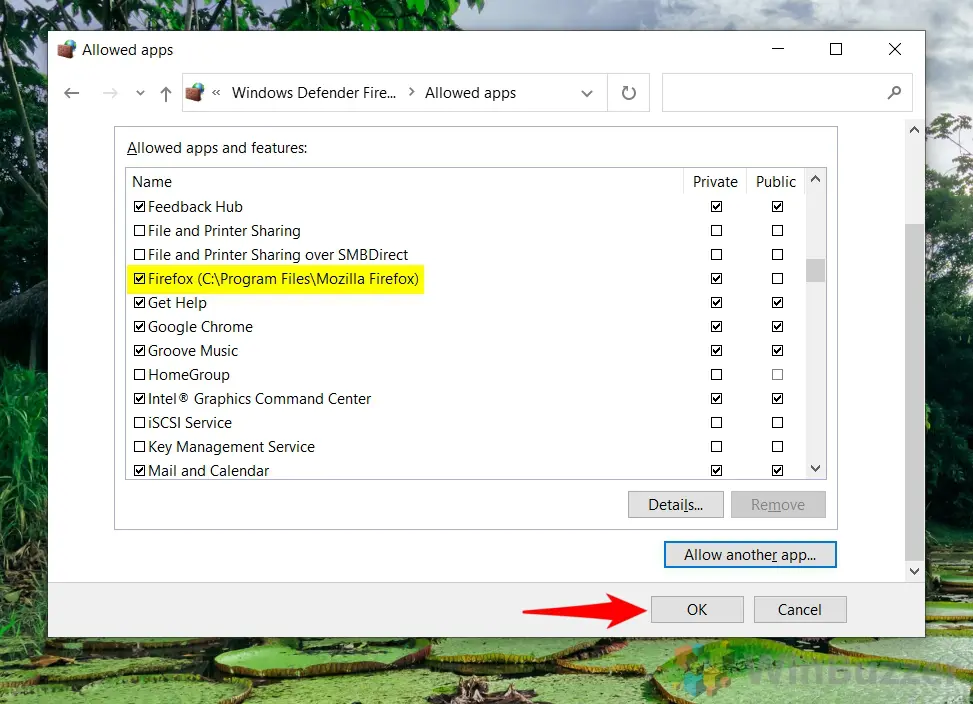The image size is (973, 704).
Task: Uncheck the Groove Music name checkbox
Action: [x=140, y=350]
